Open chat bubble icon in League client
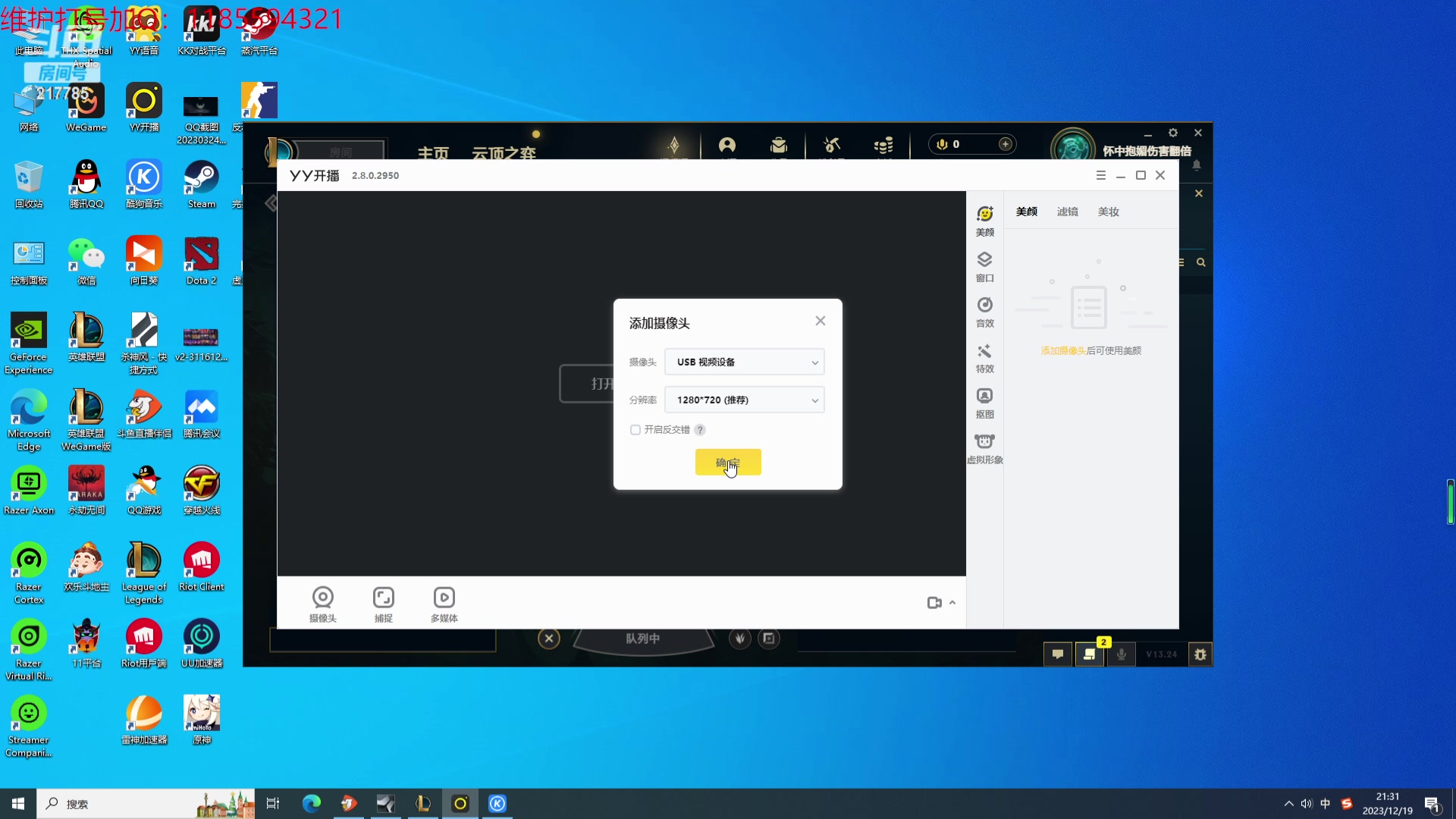The width and height of the screenshot is (1456, 819). pyautogui.click(x=1058, y=654)
